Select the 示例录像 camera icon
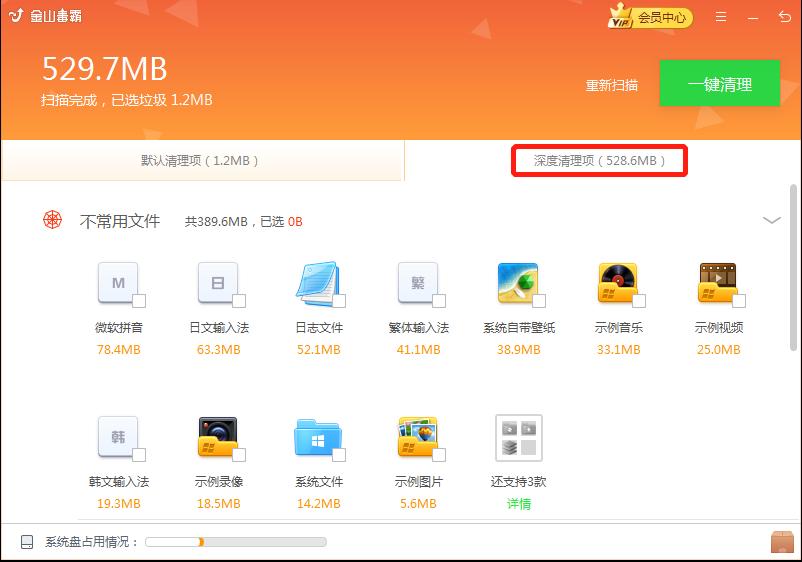The width and height of the screenshot is (802, 562). point(218,436)
